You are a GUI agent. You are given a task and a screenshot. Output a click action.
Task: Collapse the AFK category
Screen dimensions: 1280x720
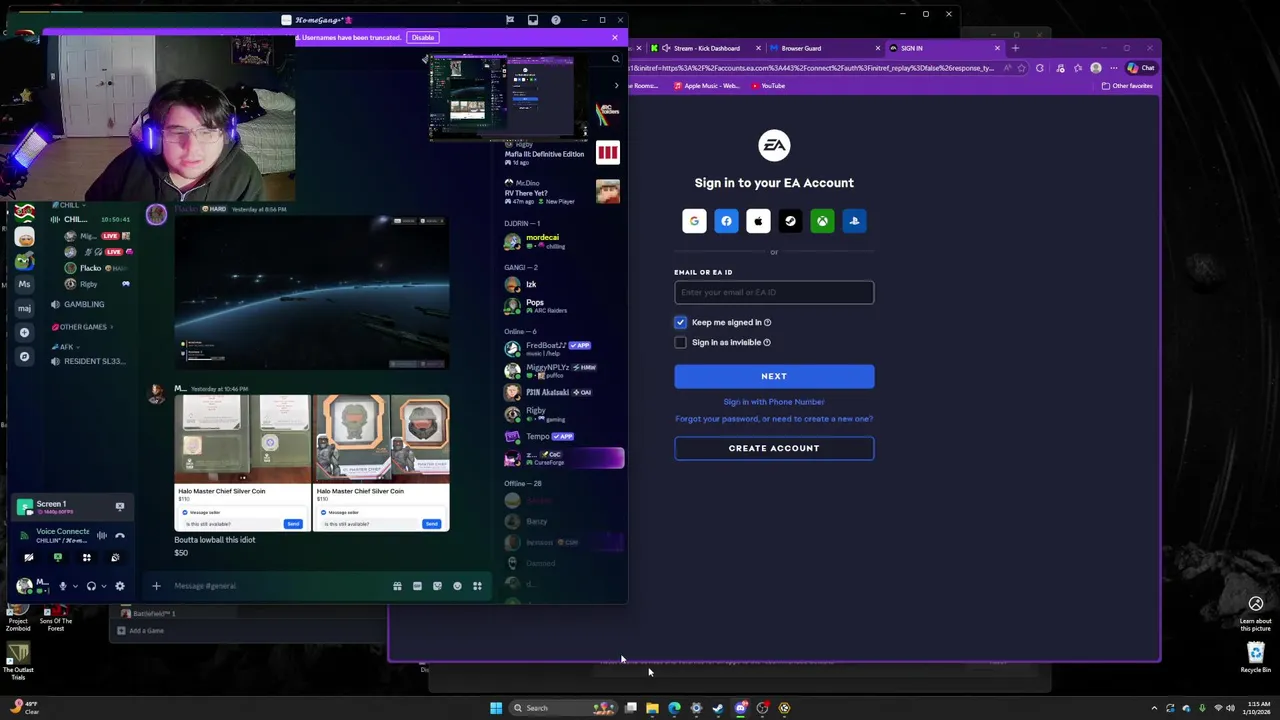point(64,347)
